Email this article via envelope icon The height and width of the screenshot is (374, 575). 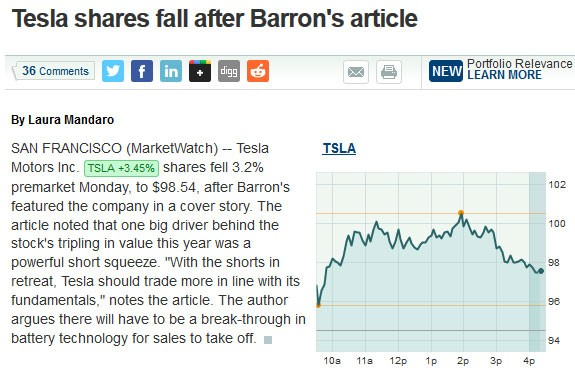pyautogui.click(x=356, y=72)
